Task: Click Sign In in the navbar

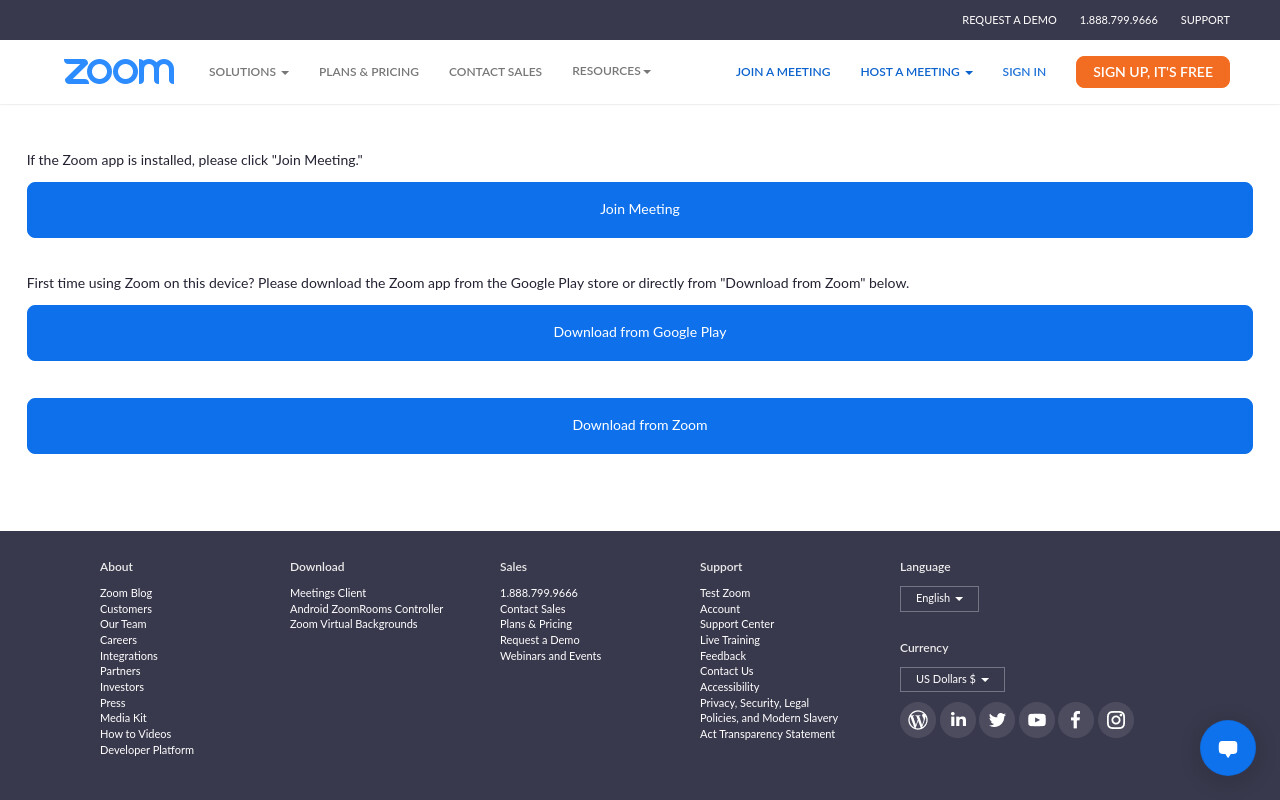Action: [1024, 72]
